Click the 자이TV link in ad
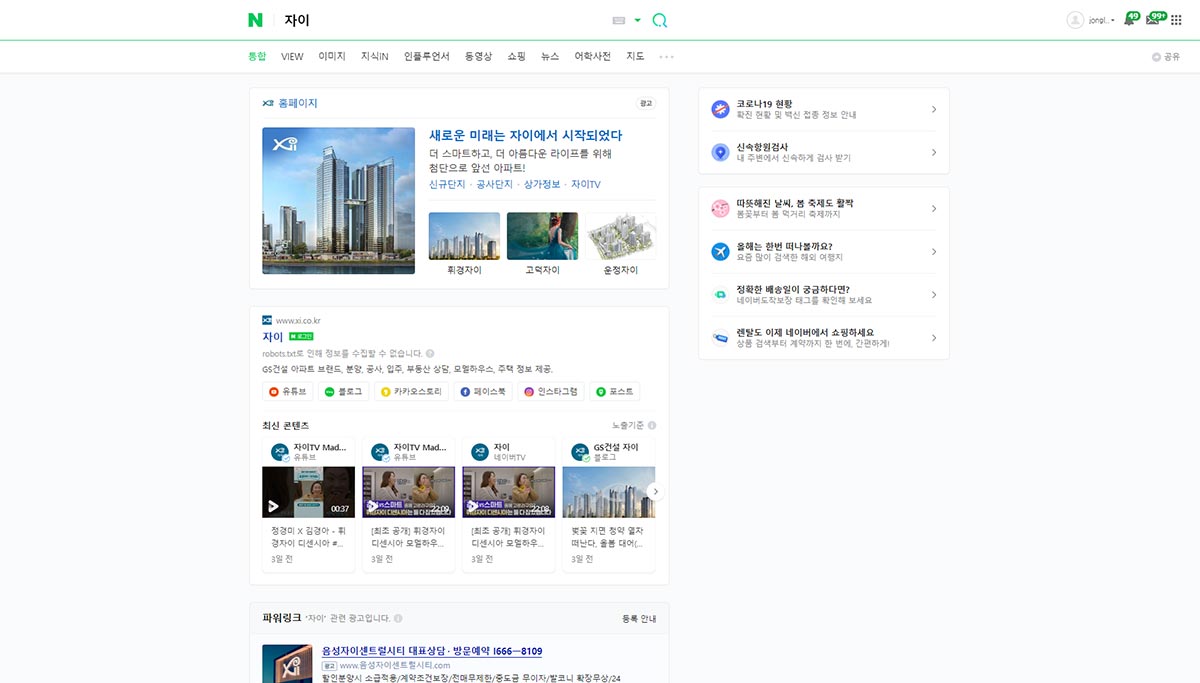Screen dimensions: 1200x683 [586, 185]
